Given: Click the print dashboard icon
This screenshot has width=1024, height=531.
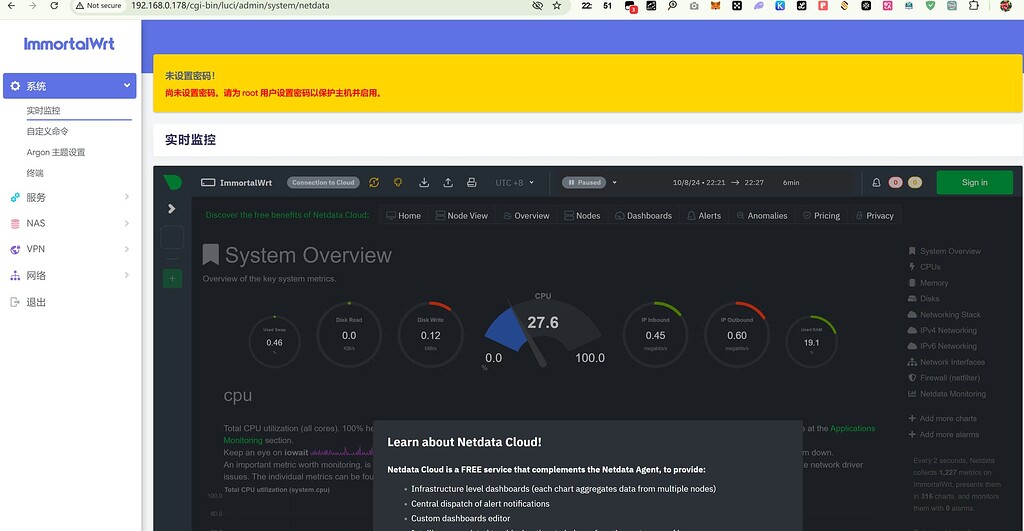Looking at the screenshot, I should coord(472,183).
